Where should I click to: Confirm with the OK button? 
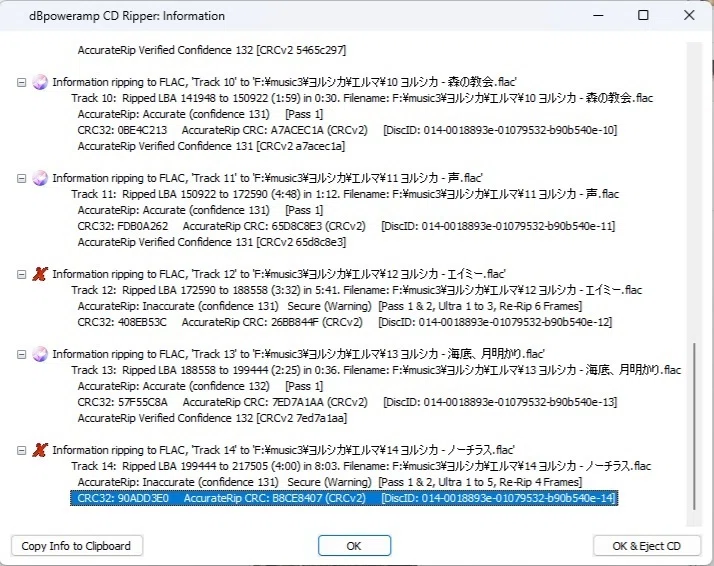[354, 546]
